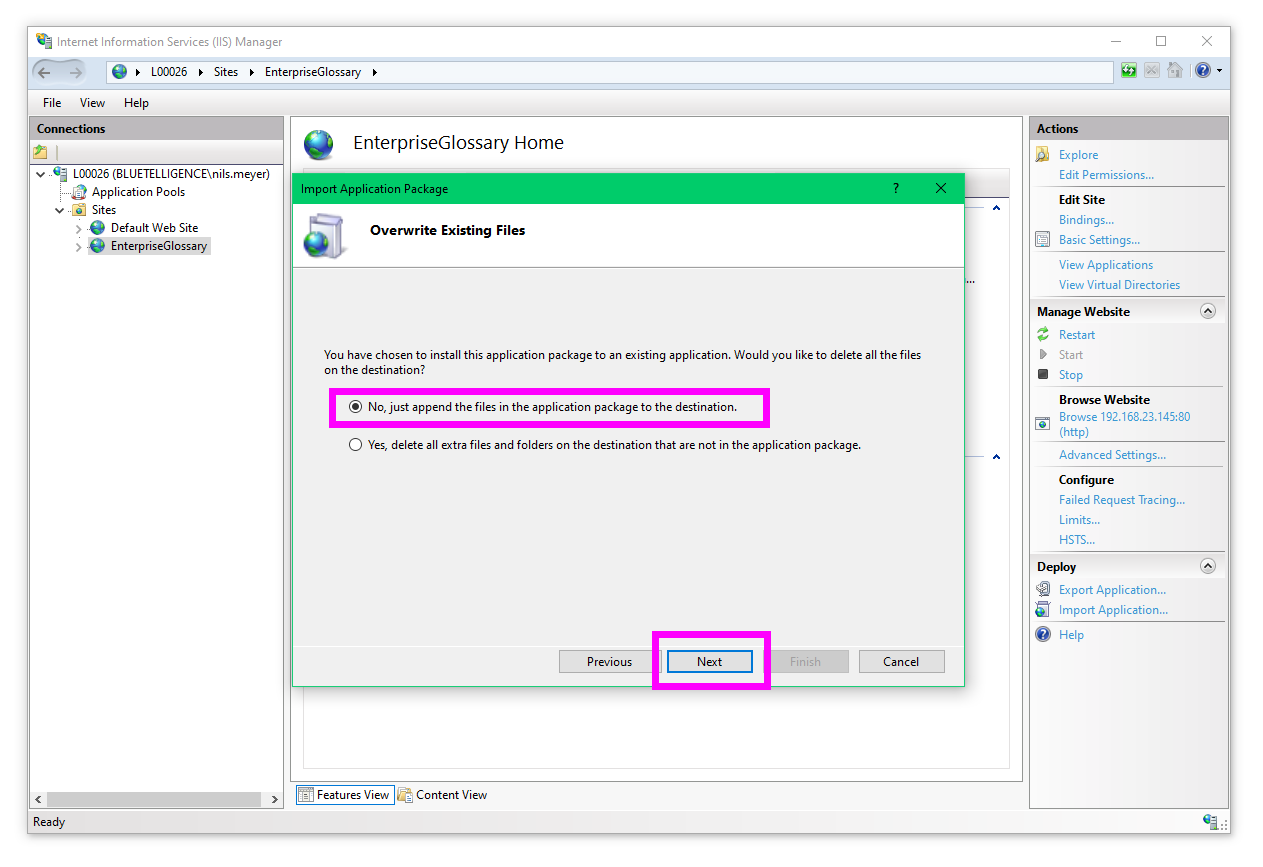Click Cancel in Import Application Package
Viewport: 1263px width, 867px height.
[x=900, y=662]
